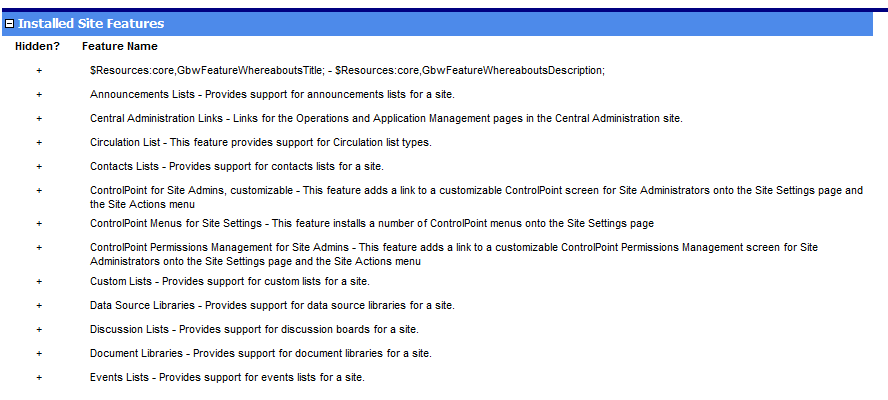Click the plus icon beside Events Lists
This screenshot has height=400, width=888.
pos(40,377)
